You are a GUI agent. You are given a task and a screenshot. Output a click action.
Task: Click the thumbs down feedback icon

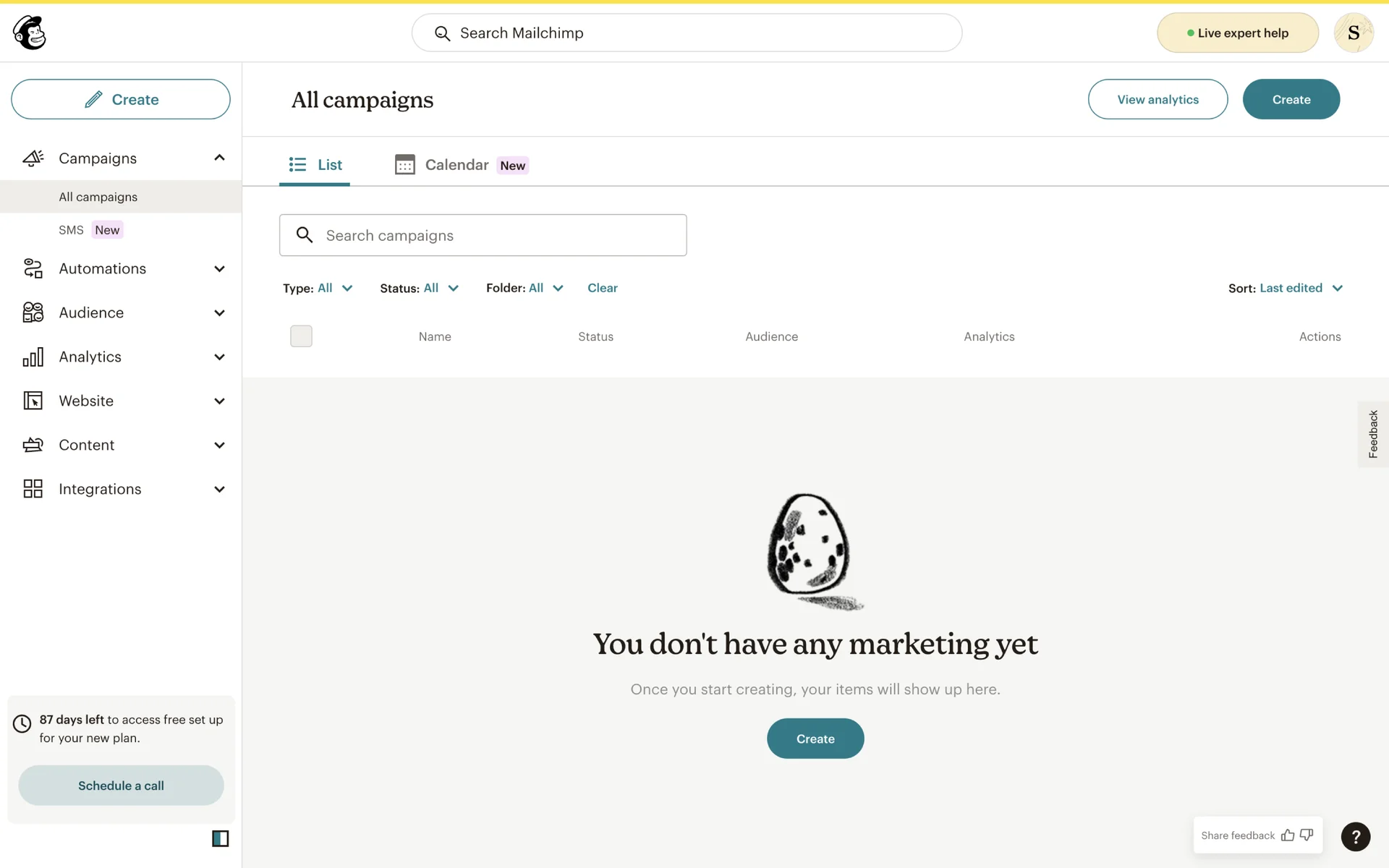(x=1307, y=835)
